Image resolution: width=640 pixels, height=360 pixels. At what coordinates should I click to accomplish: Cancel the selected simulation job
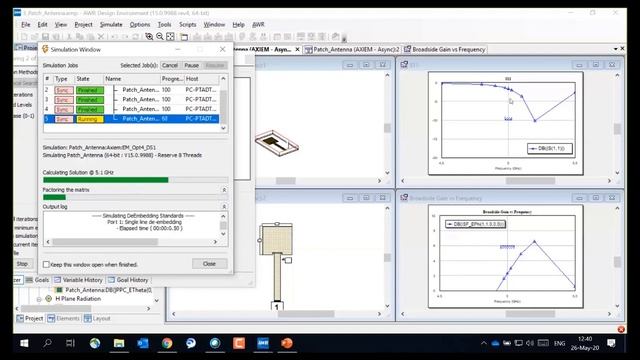tap(170, 65)
